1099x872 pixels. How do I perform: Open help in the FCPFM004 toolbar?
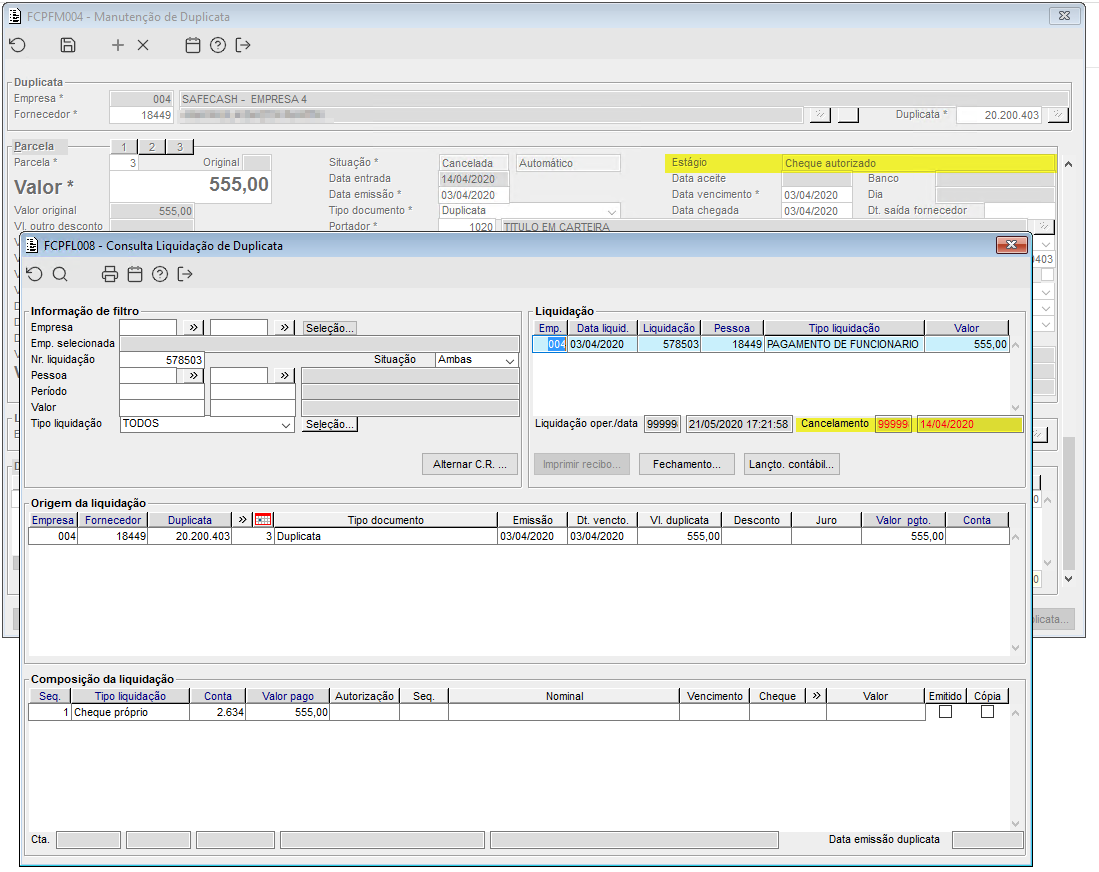(x=218, y=45)
